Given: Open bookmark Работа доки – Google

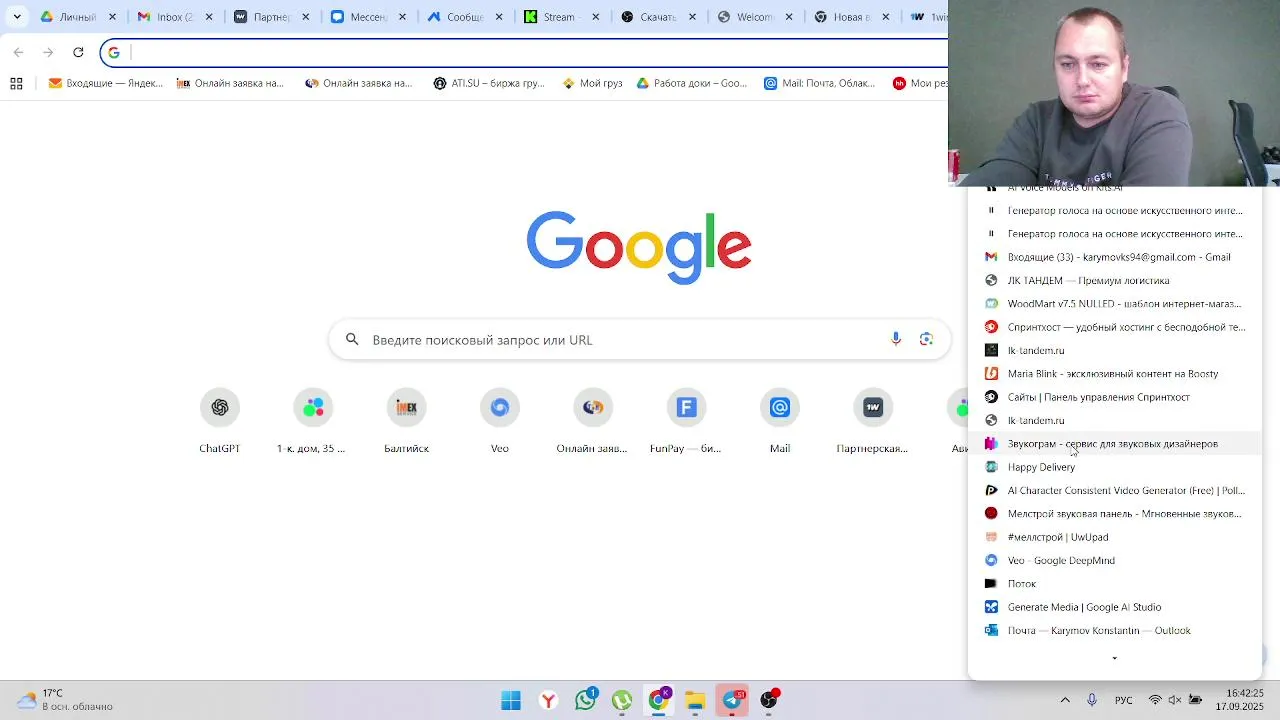Looking at the screenshot, I should coord(692,84).
